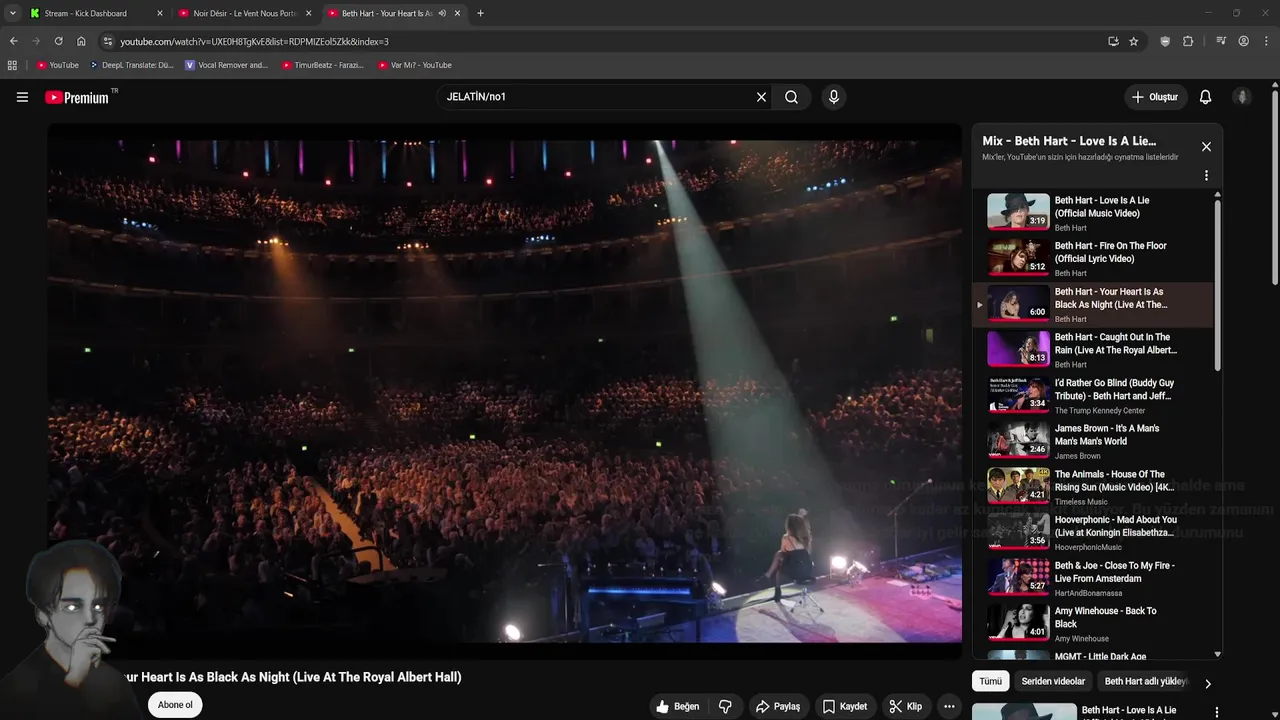Image resolution: width=1280 pixels, height=720 pixels.
Task: Play Beth & Joe Close To My Fire
Action: (1094, 578)
